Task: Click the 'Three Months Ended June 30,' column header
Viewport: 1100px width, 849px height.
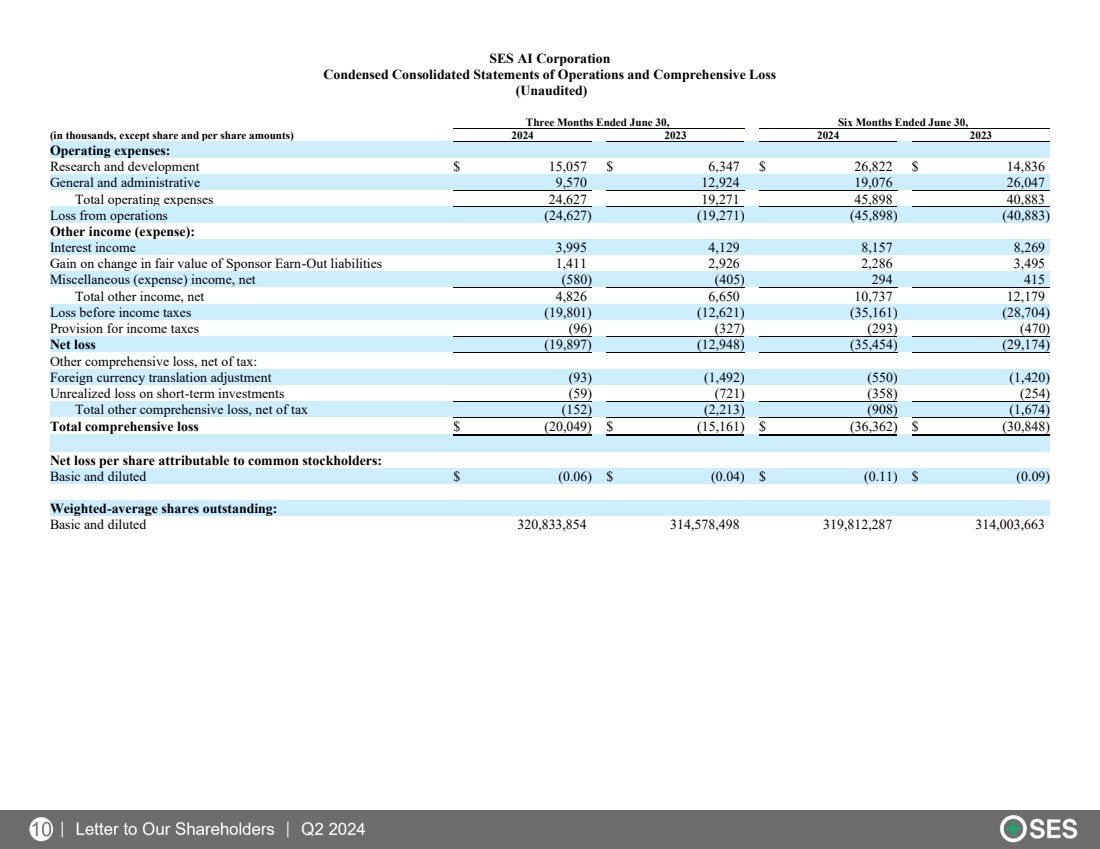Action: pos(597,122)
